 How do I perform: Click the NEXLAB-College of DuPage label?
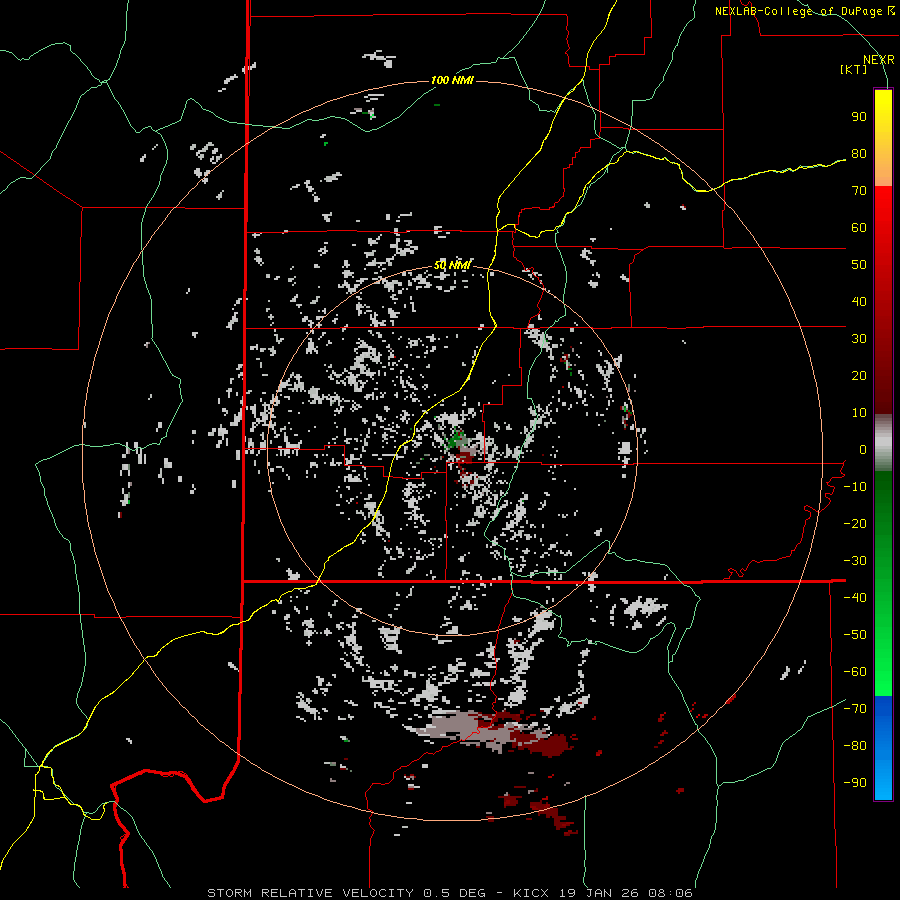(x=801, y=10)
